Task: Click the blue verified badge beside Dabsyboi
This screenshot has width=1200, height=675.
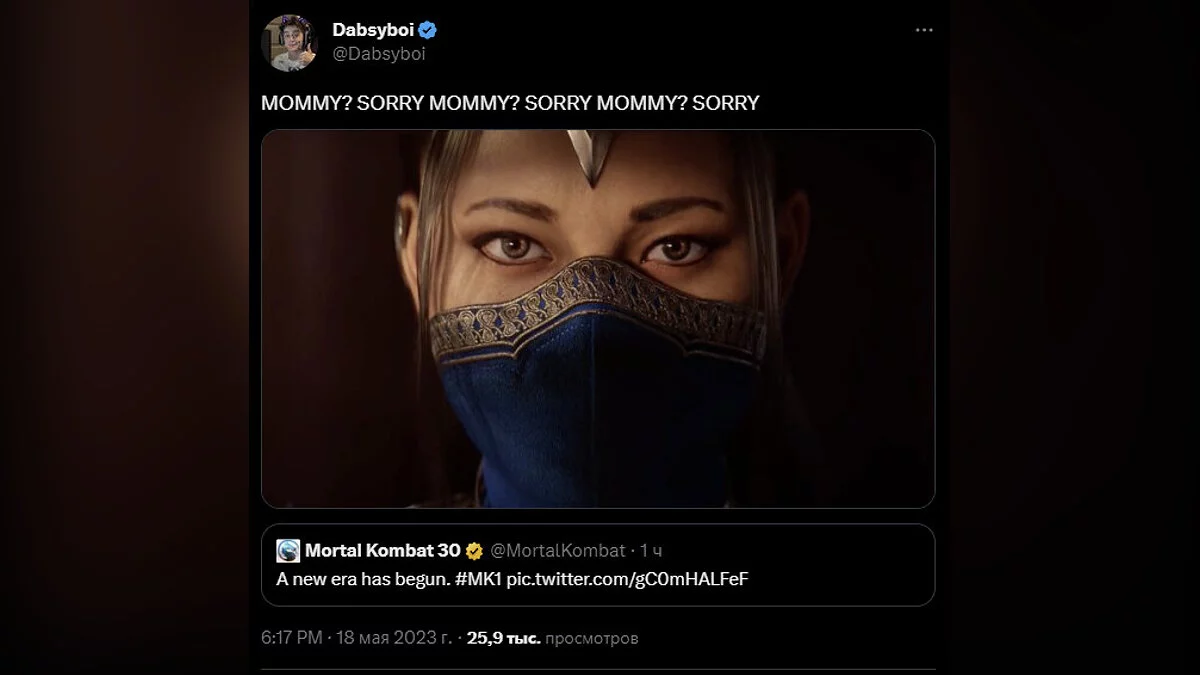Action: click(x=428, y=31)
